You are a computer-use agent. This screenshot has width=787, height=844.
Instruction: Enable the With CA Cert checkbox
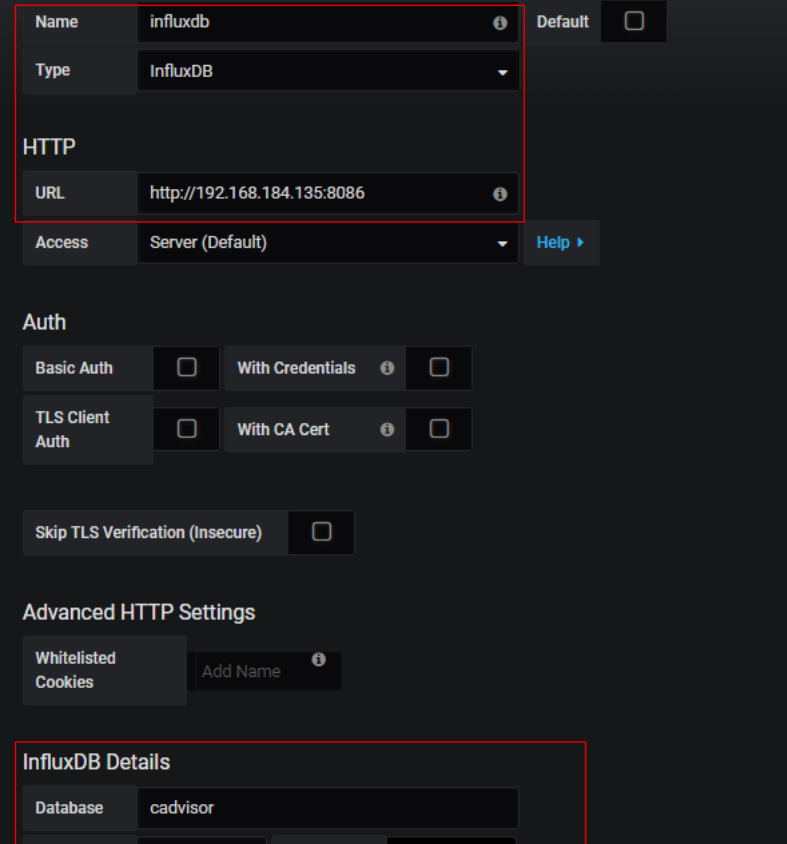[x=439, y=429]
